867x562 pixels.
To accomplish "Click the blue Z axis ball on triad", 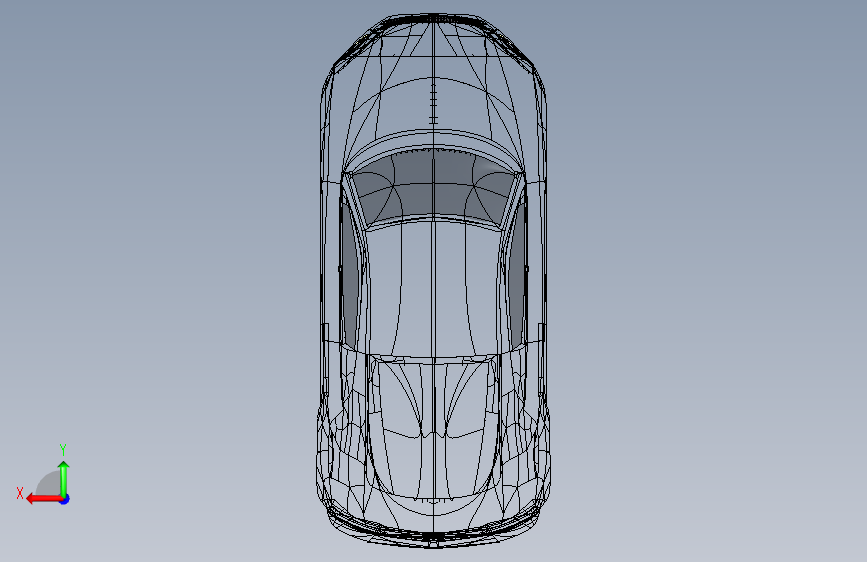I will tap(65, 499).
